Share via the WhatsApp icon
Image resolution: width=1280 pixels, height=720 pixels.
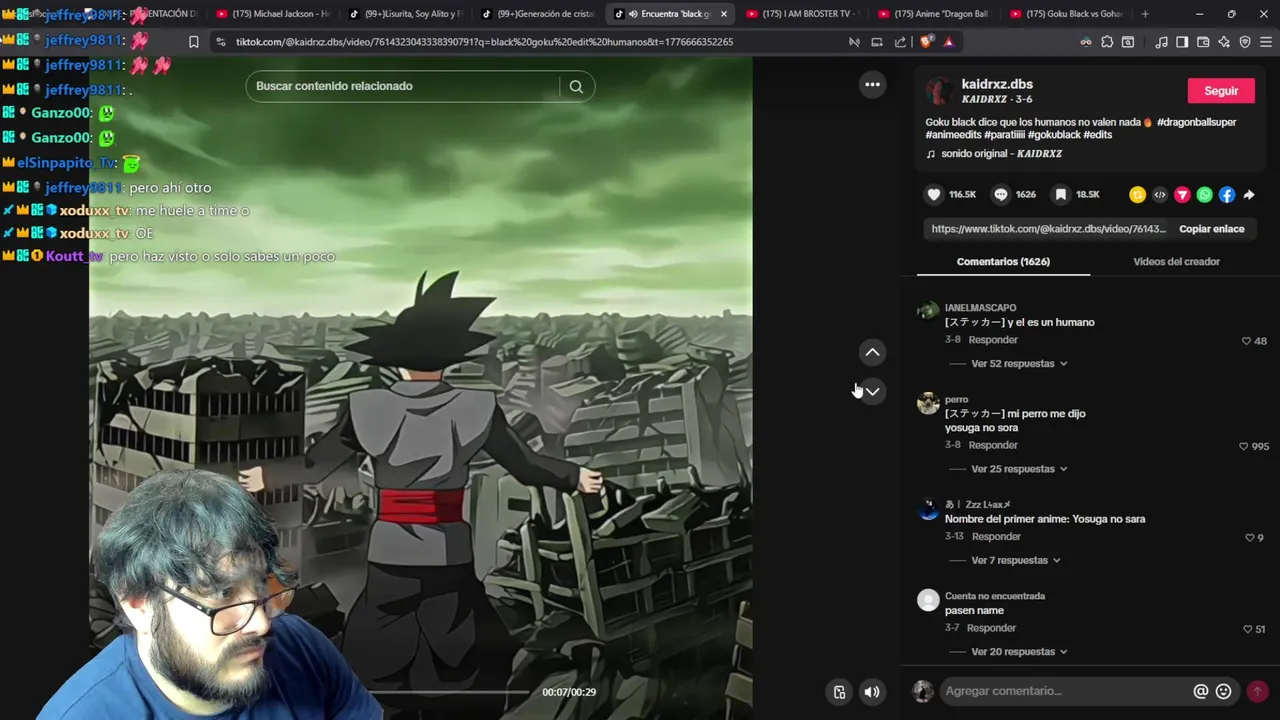click(1204, 195)
